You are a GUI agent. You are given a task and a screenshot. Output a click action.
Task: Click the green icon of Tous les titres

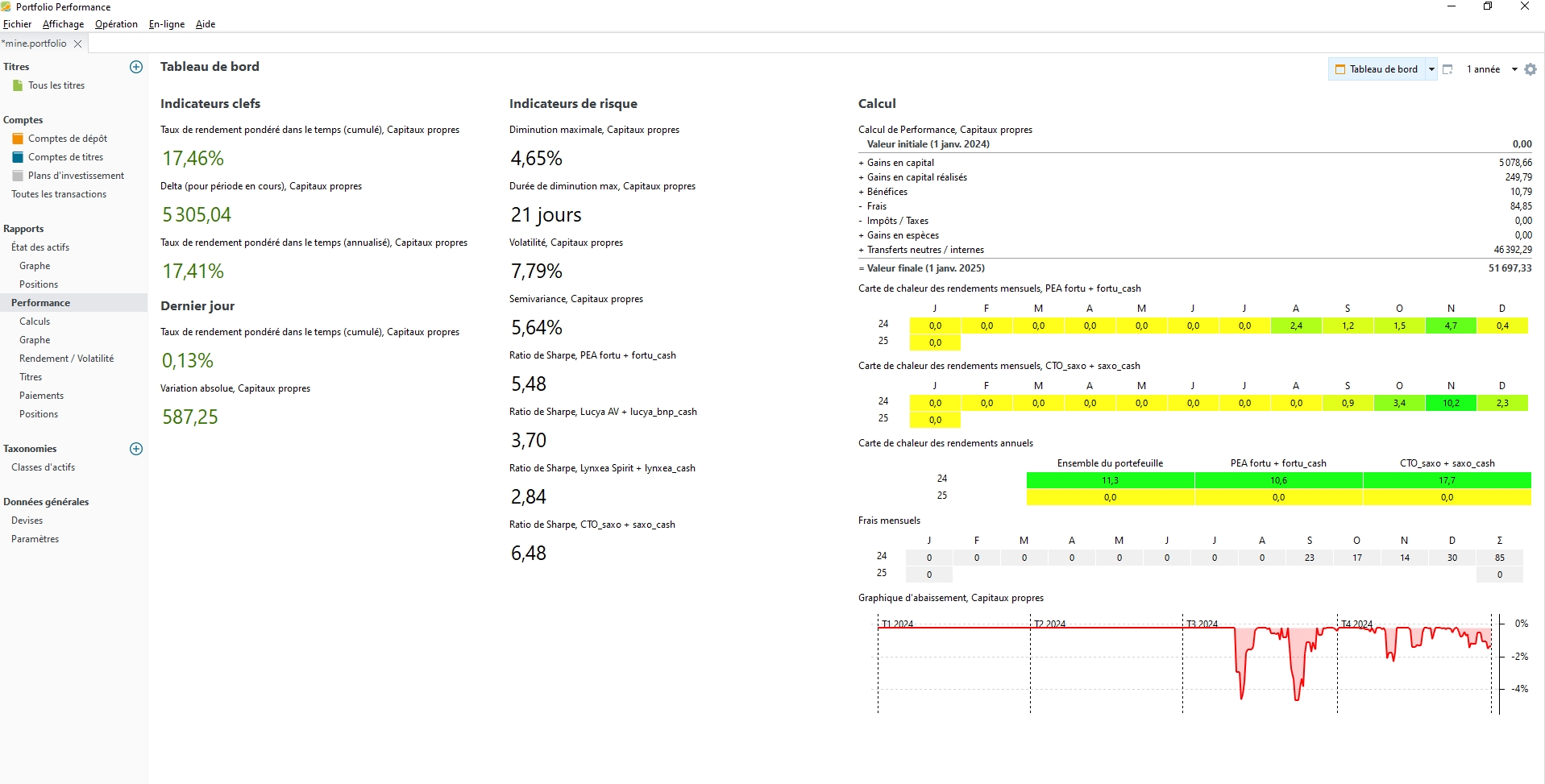pos(18,85)
